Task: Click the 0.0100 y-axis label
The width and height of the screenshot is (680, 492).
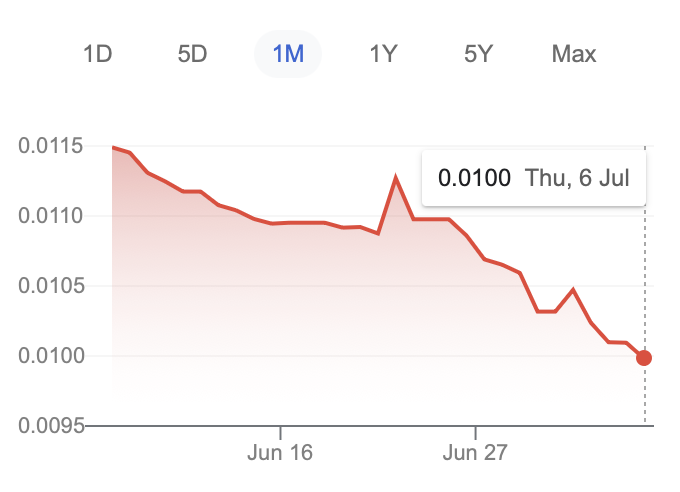Action: point(51,356)
